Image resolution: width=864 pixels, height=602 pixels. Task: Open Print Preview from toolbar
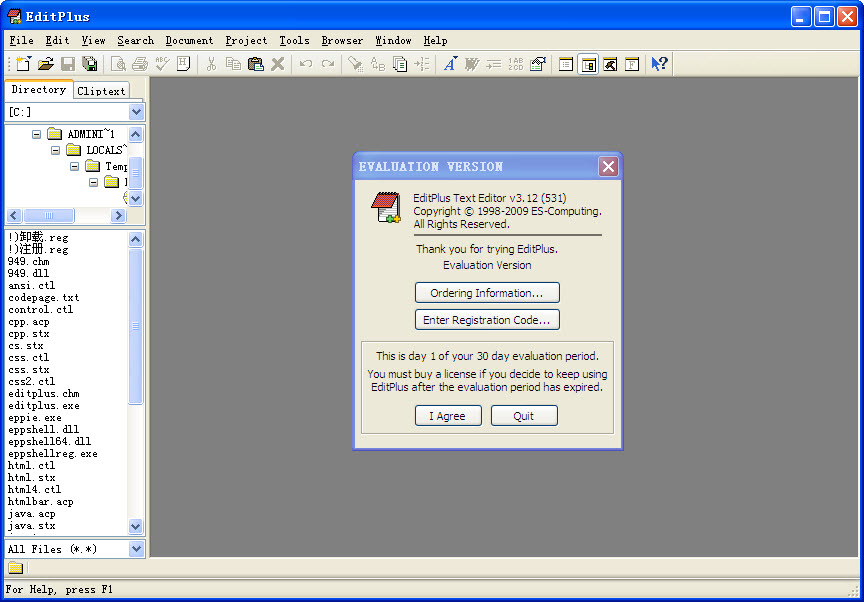(x=118, y=64)
